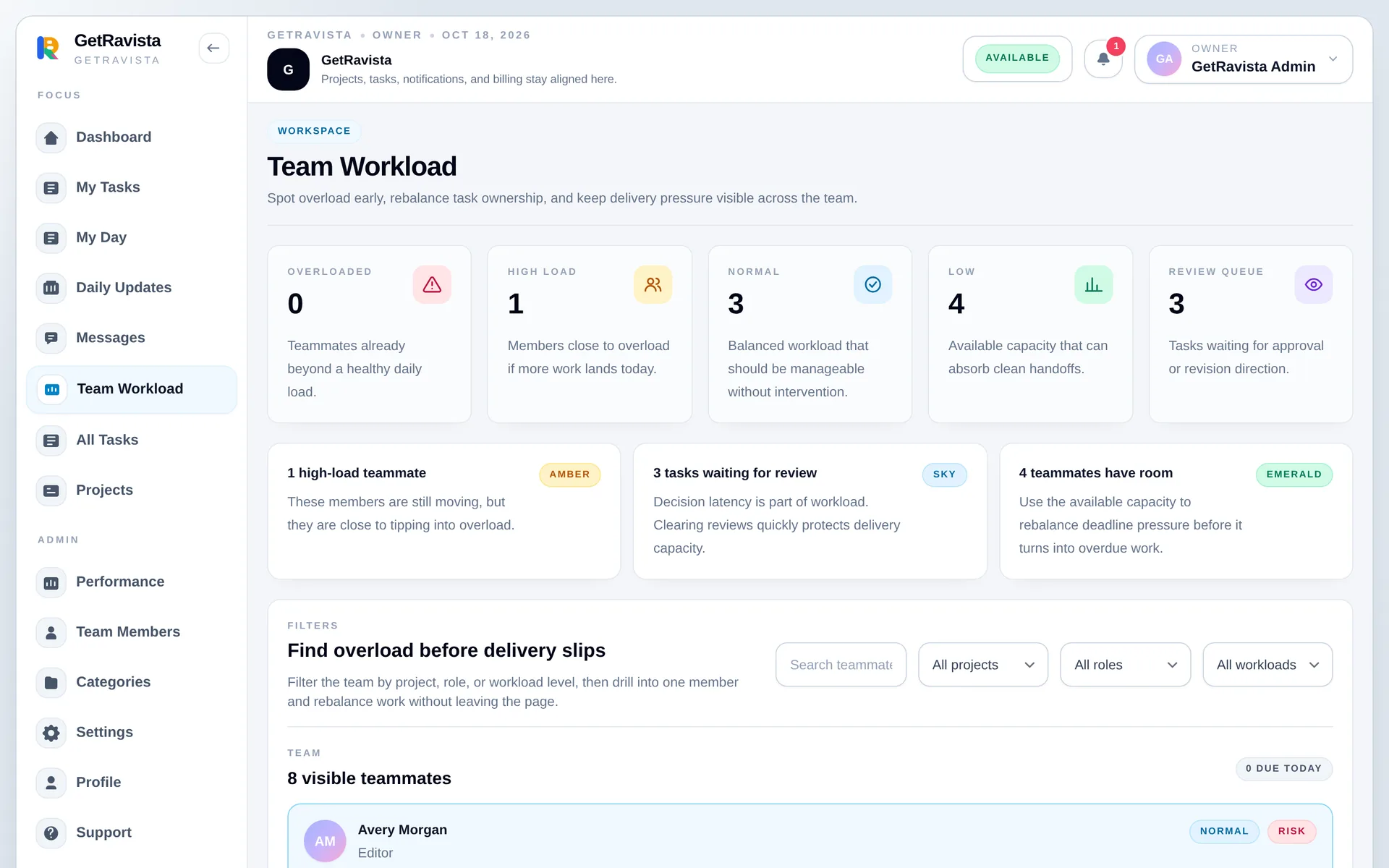Go to My Tasks
The width and height of the screenshot is (1389, 868).
132,187
